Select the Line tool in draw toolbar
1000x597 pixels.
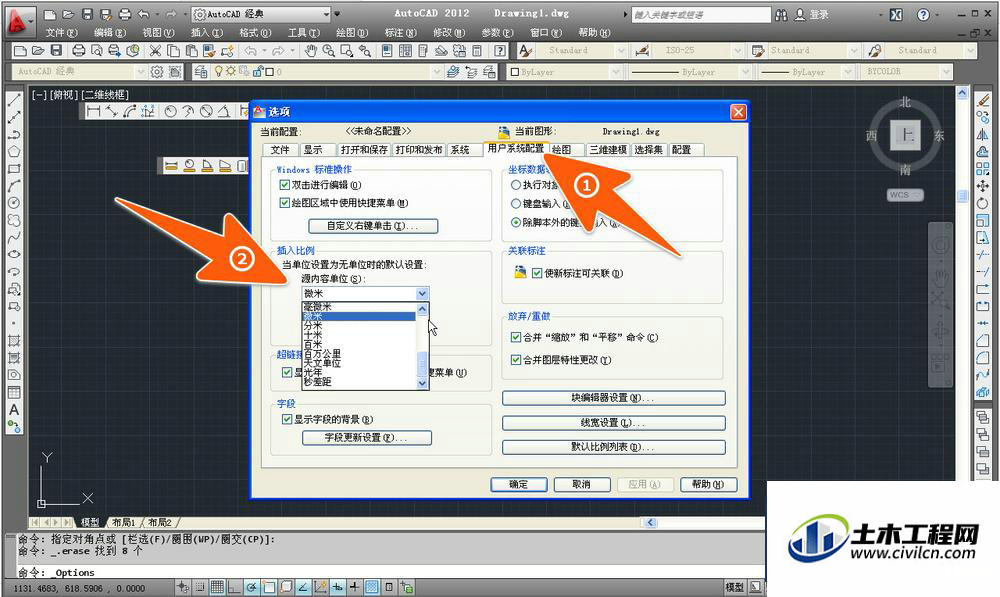13,100
